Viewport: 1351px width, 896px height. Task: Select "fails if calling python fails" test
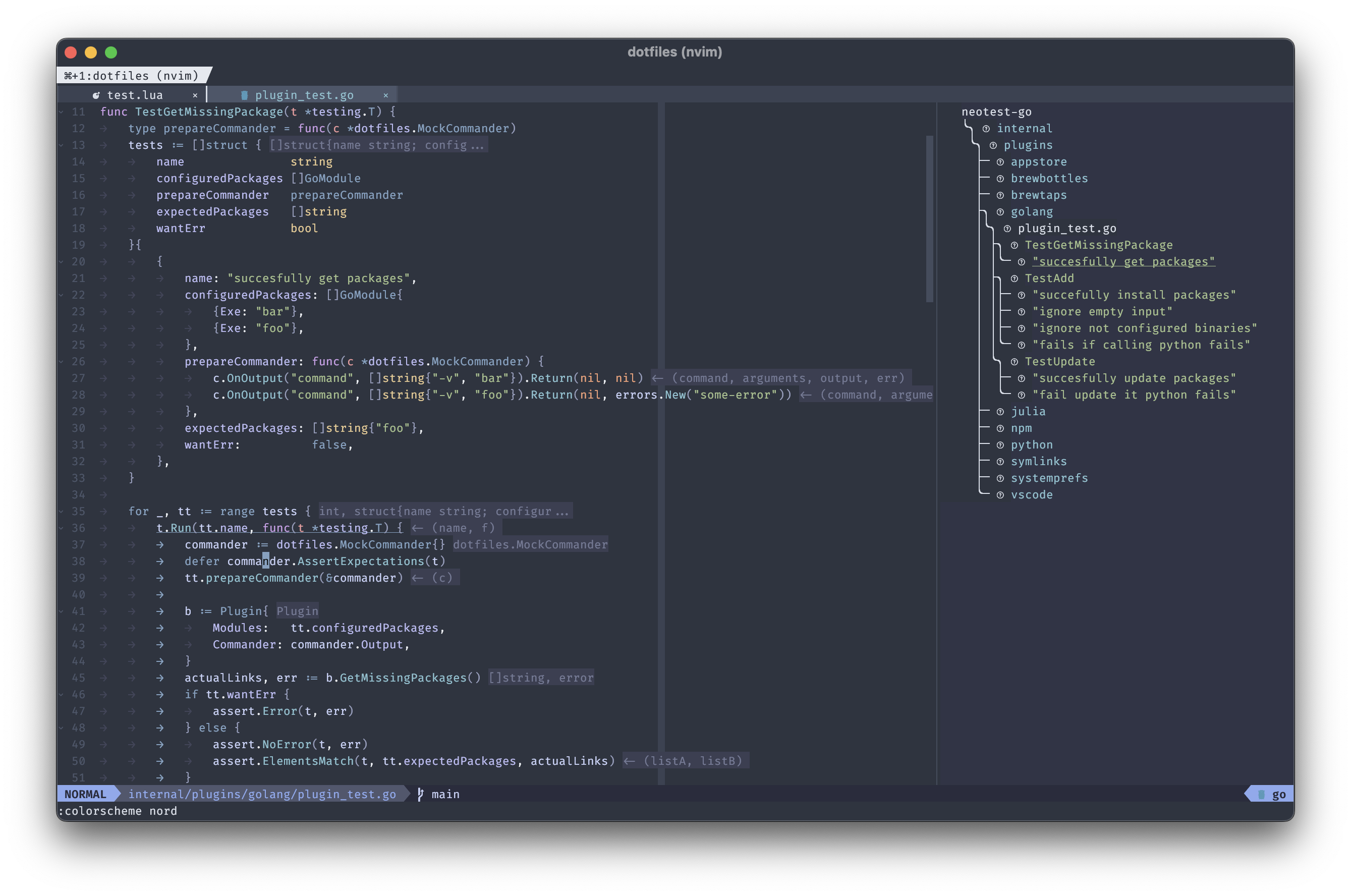pyautogui.click(x=1141, y=345)
